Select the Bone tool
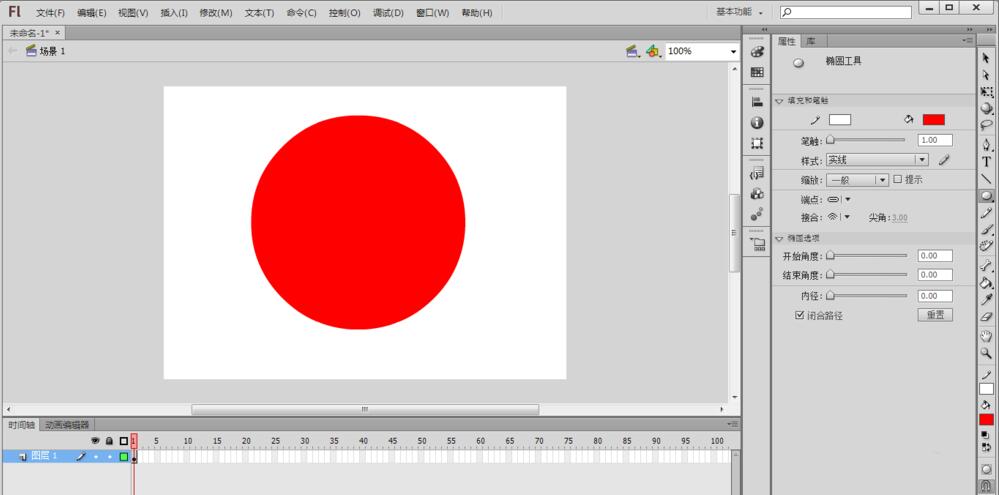Screen dimensions: 999x495 click(986, 266)
